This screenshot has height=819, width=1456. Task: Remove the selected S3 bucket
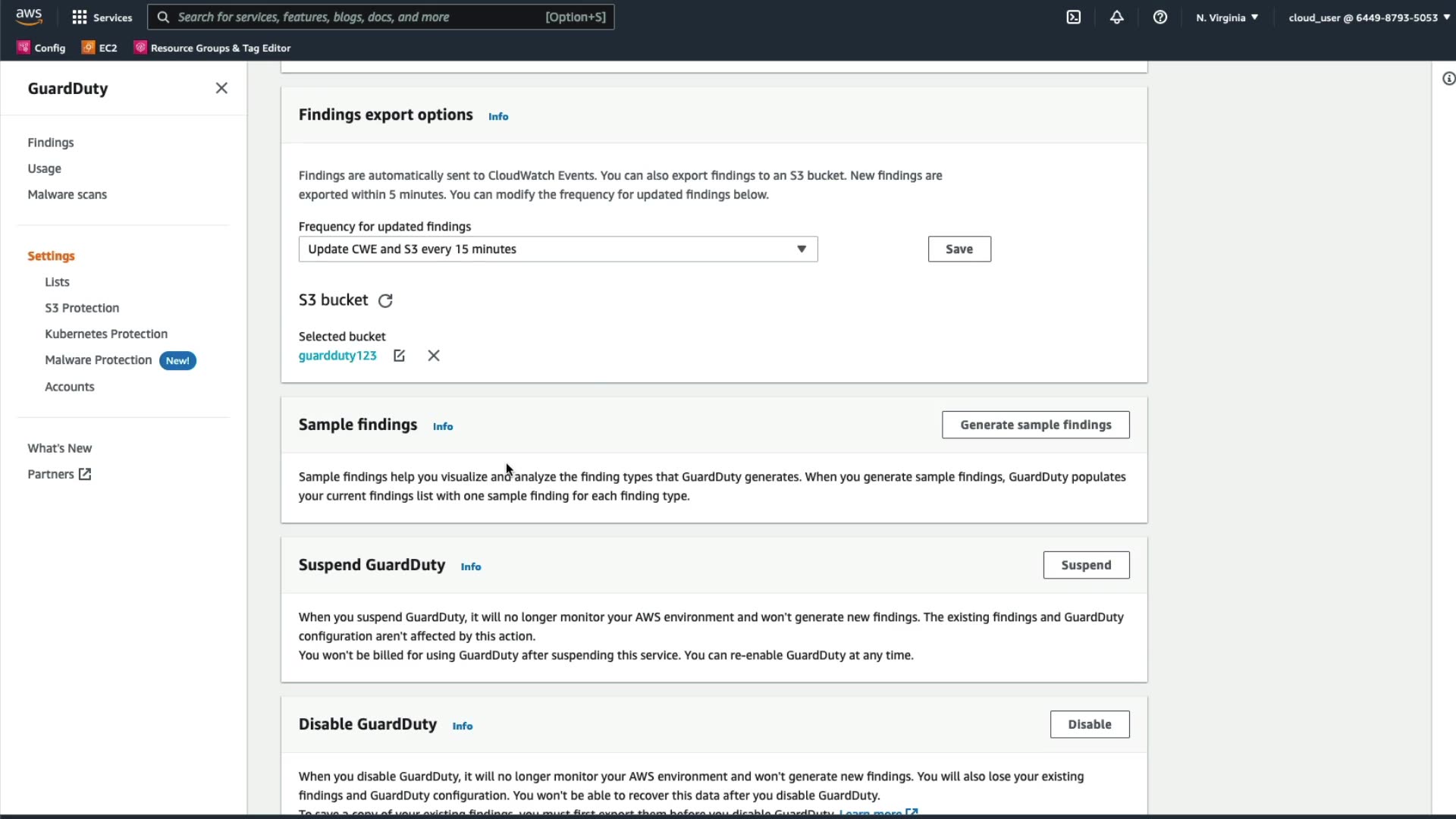coord(434,356)
